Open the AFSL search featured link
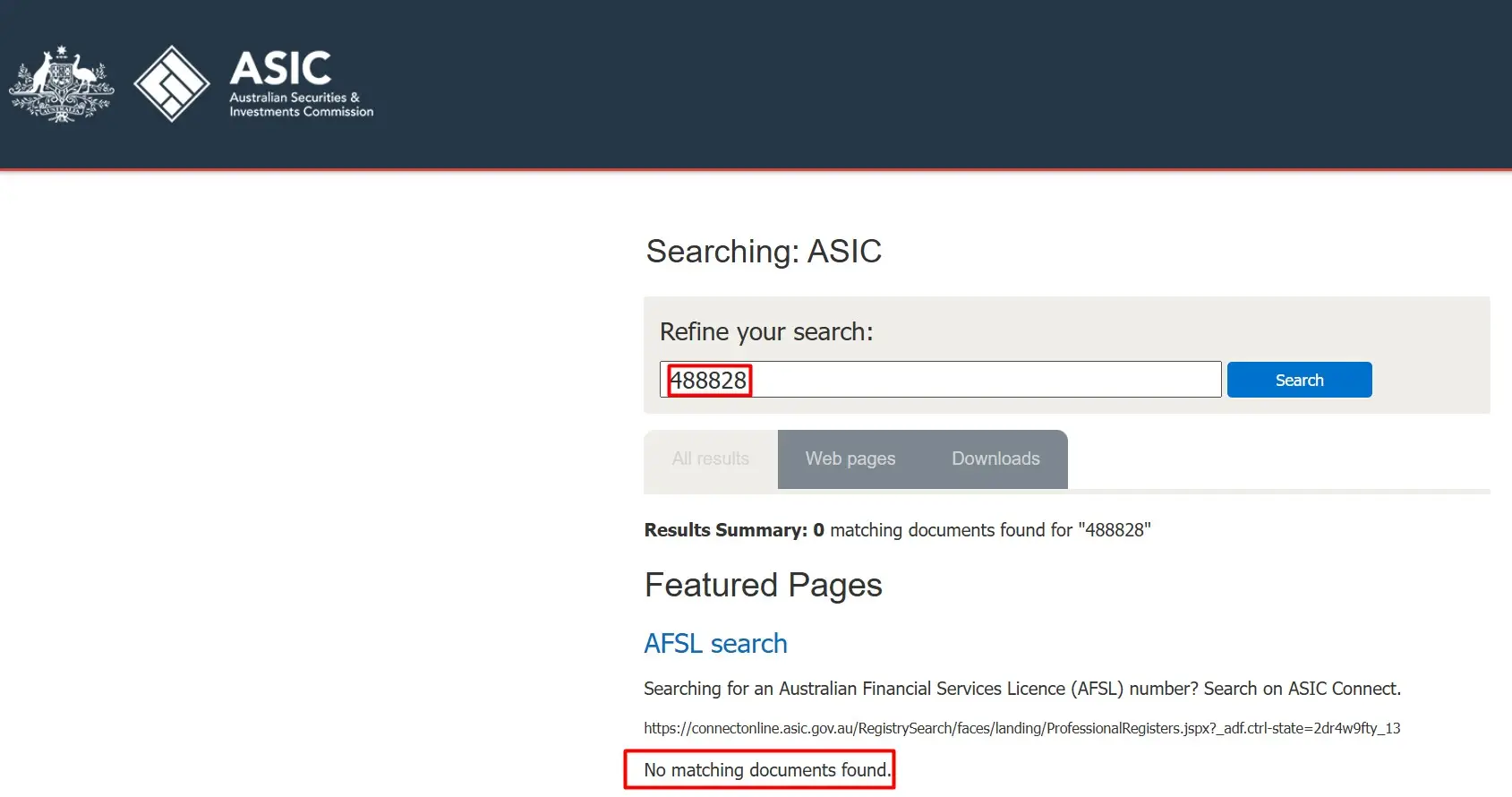 (x=715, y=644)
